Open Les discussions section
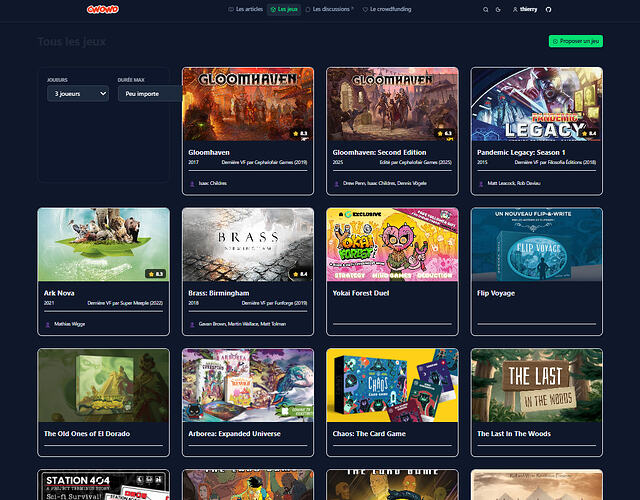 tap(331, 9)
